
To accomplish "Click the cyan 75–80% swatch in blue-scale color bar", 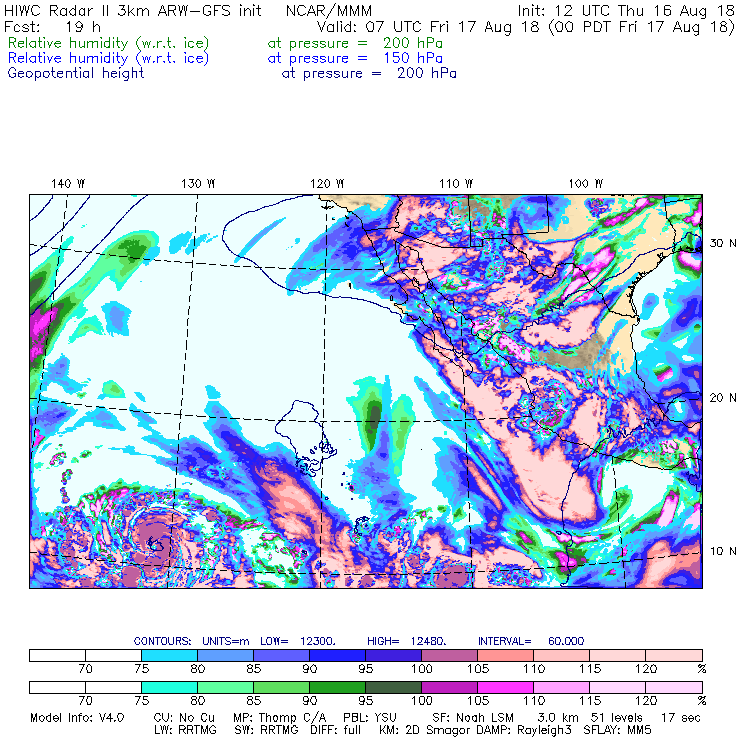I will click(x=169, y=655).
